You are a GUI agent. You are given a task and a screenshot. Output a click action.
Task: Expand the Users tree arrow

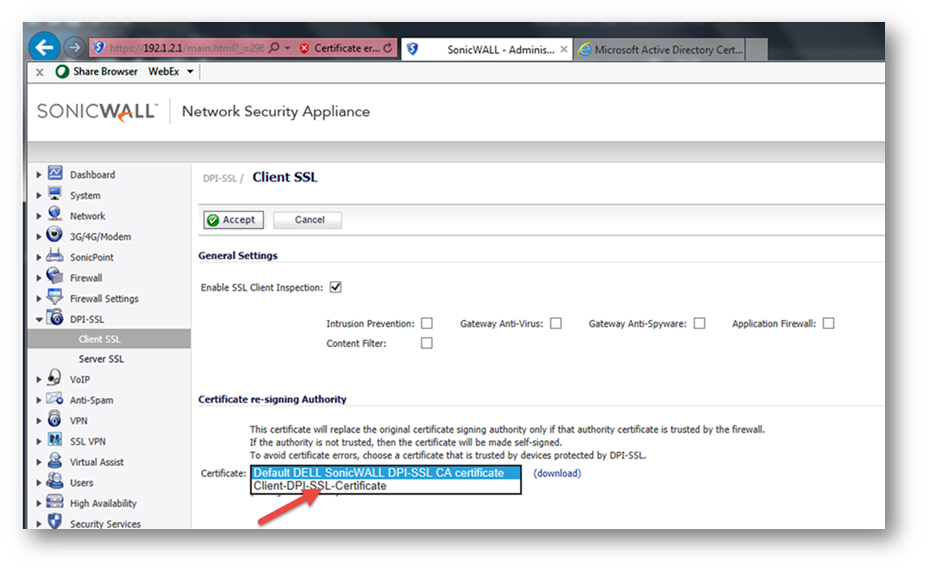click(x=38, y=484)
